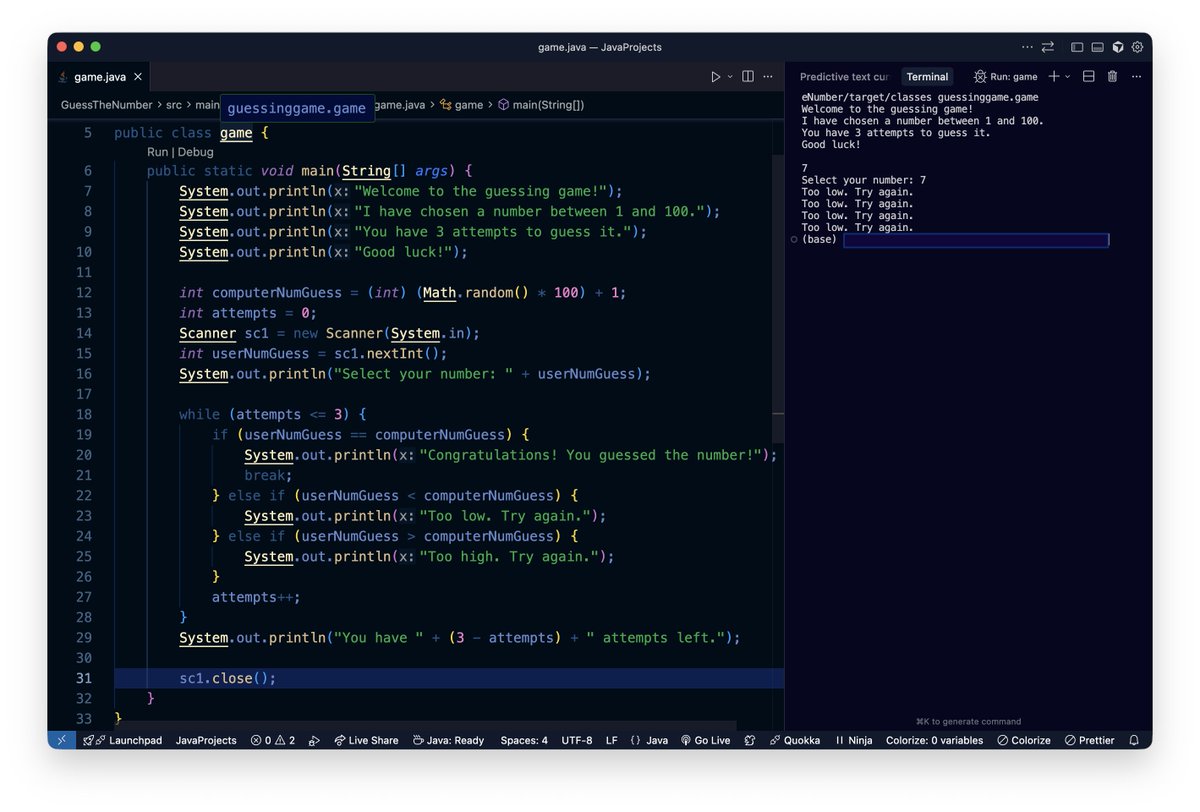Click the title bar swap arrows icon
The width and height of the screenshot is (1200, 812).
click(x=1048, y=47)
